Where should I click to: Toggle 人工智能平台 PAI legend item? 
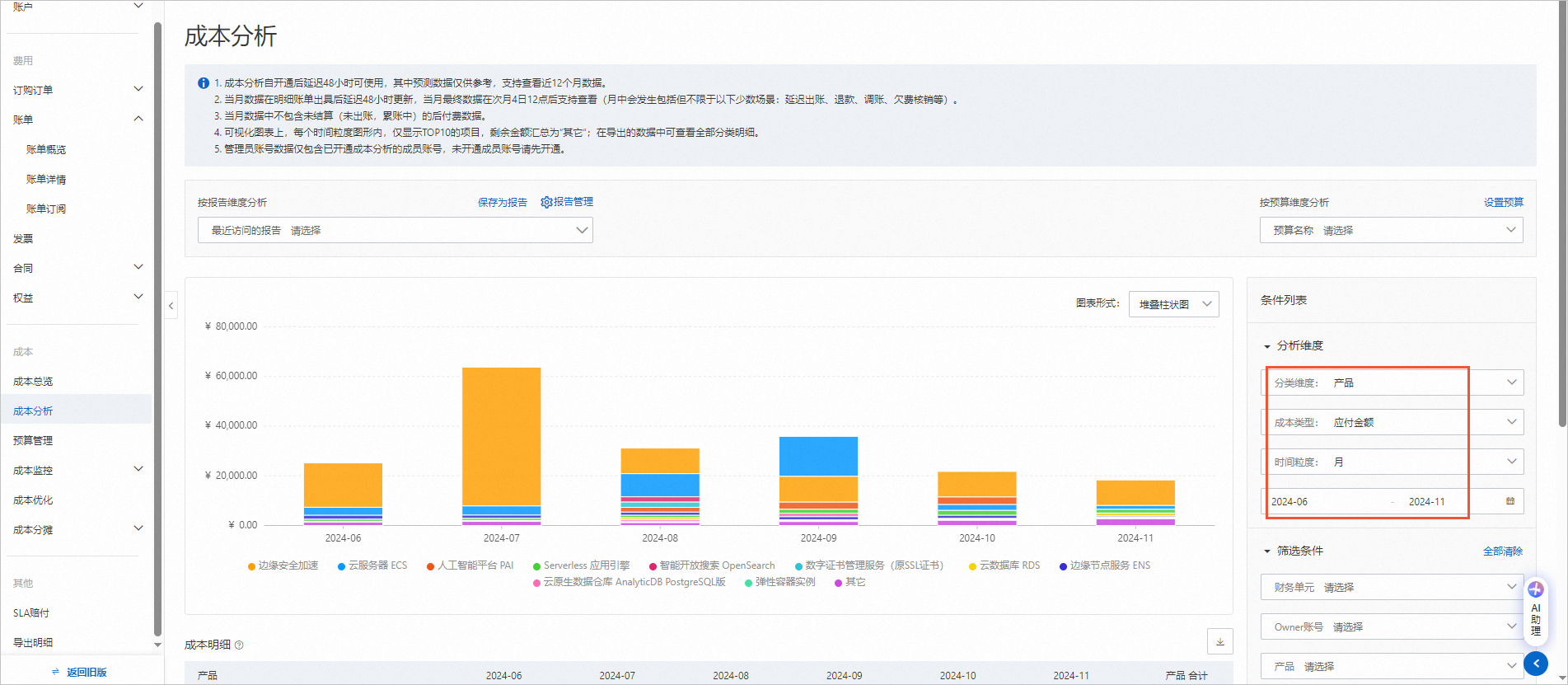pyautogui.click(x=470, y=565)
